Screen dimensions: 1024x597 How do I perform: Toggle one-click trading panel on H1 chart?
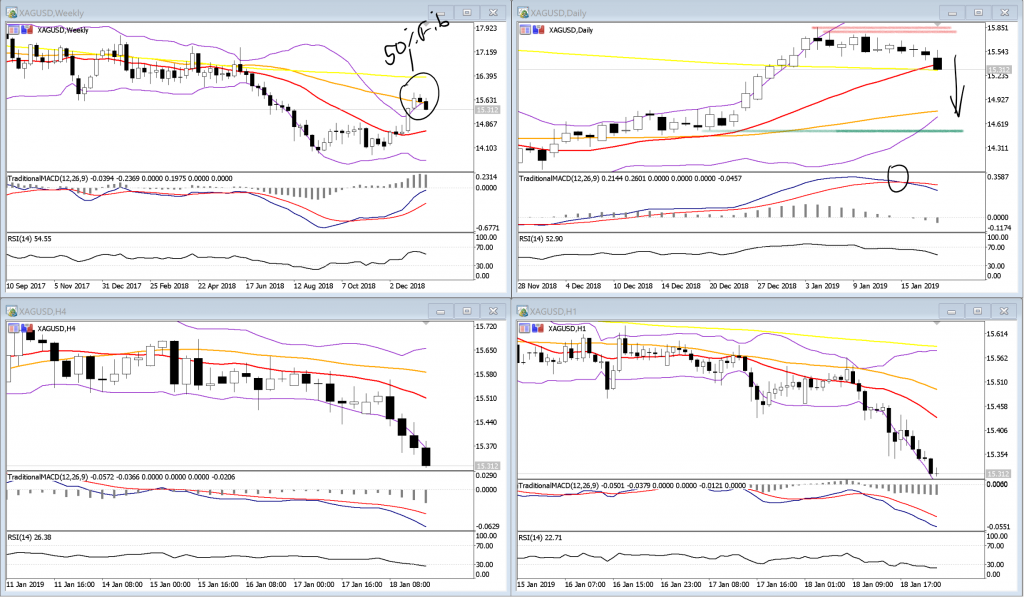pos(523,328)
